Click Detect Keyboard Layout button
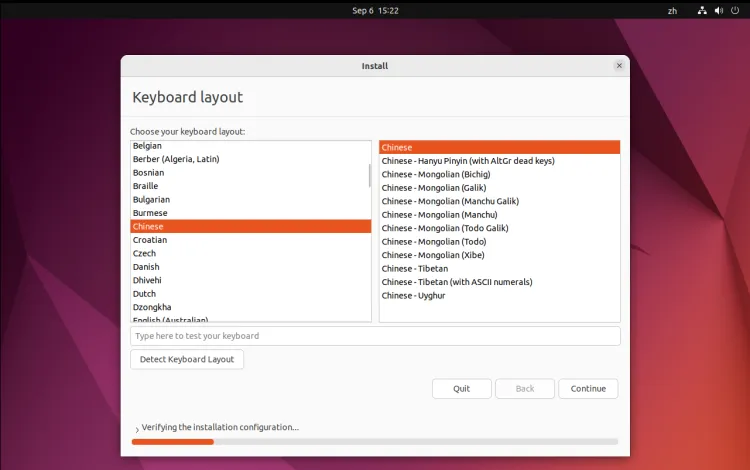Image resolution: width=750 pixels, height=470 pixels. [187, 359]
